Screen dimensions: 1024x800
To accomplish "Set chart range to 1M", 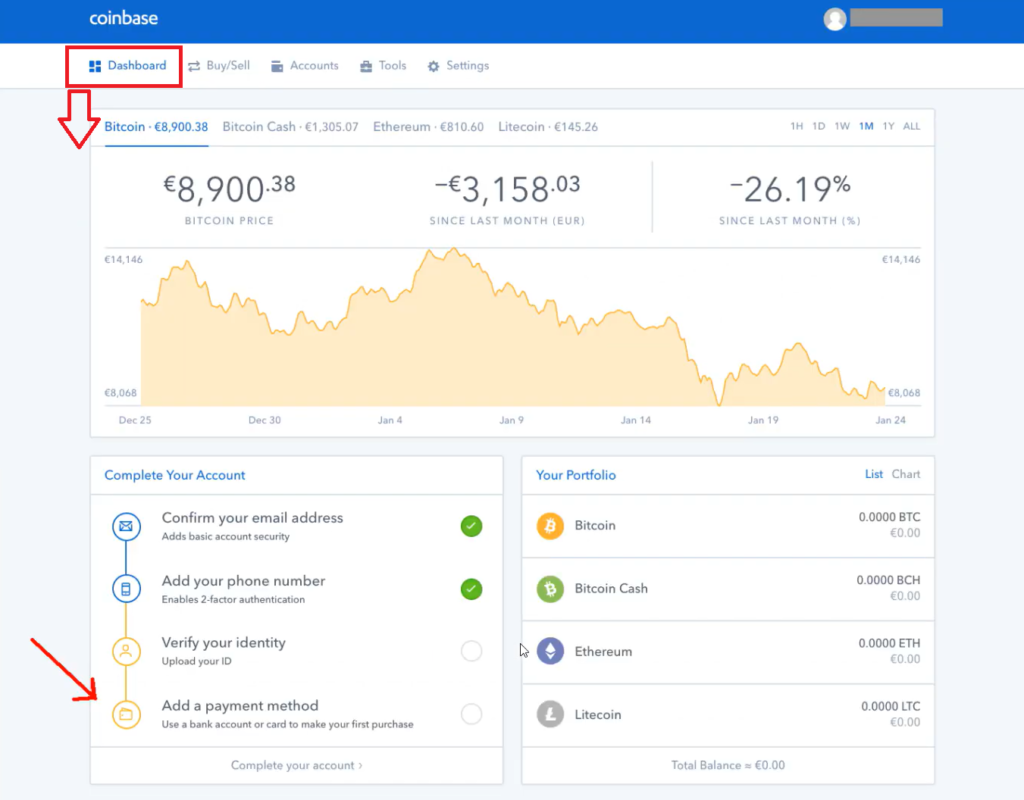I will (x=866, y=127).
